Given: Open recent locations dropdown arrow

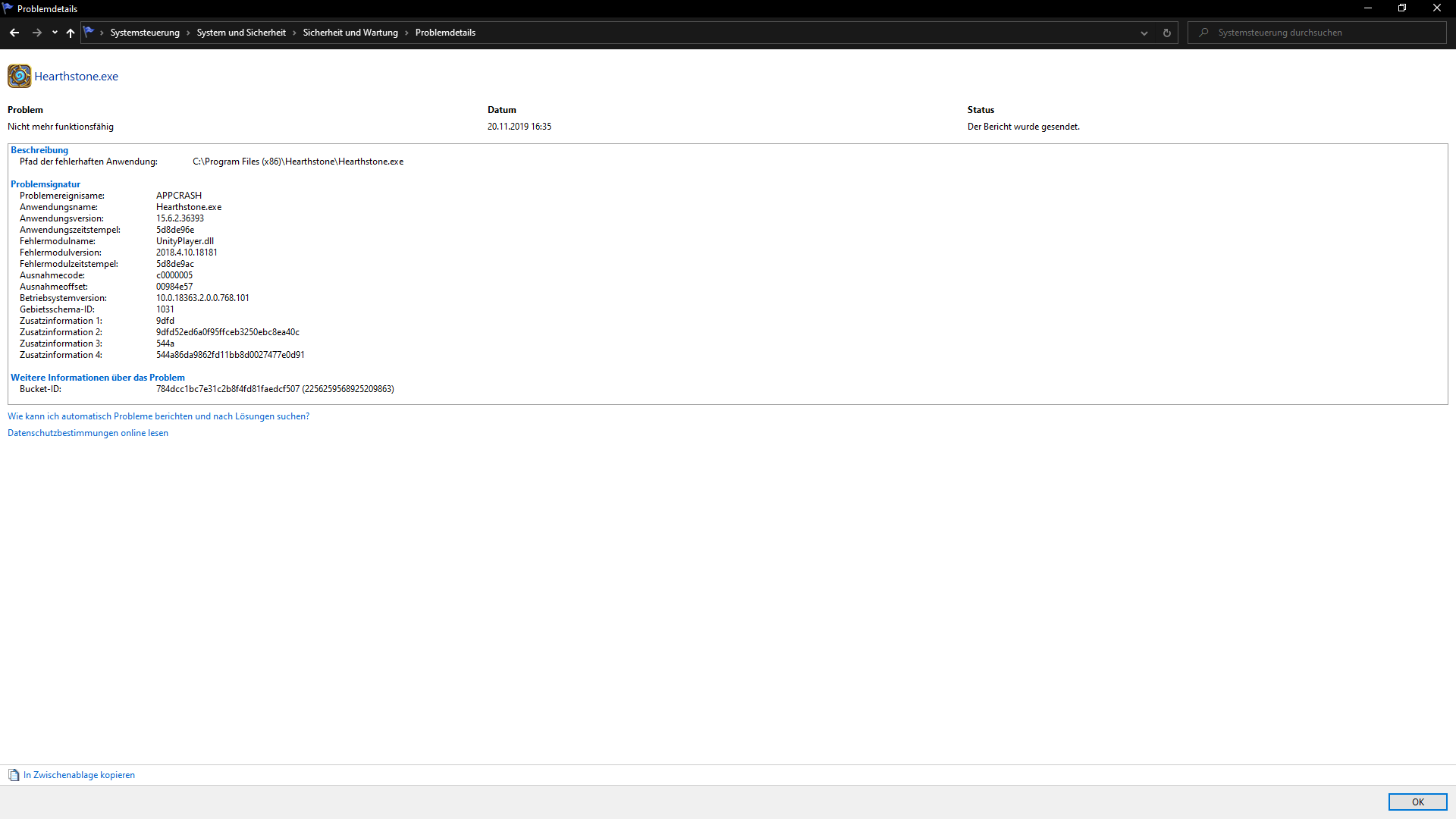Looking at the screenshot, I should pyautogui.click(x=55, y=33).
